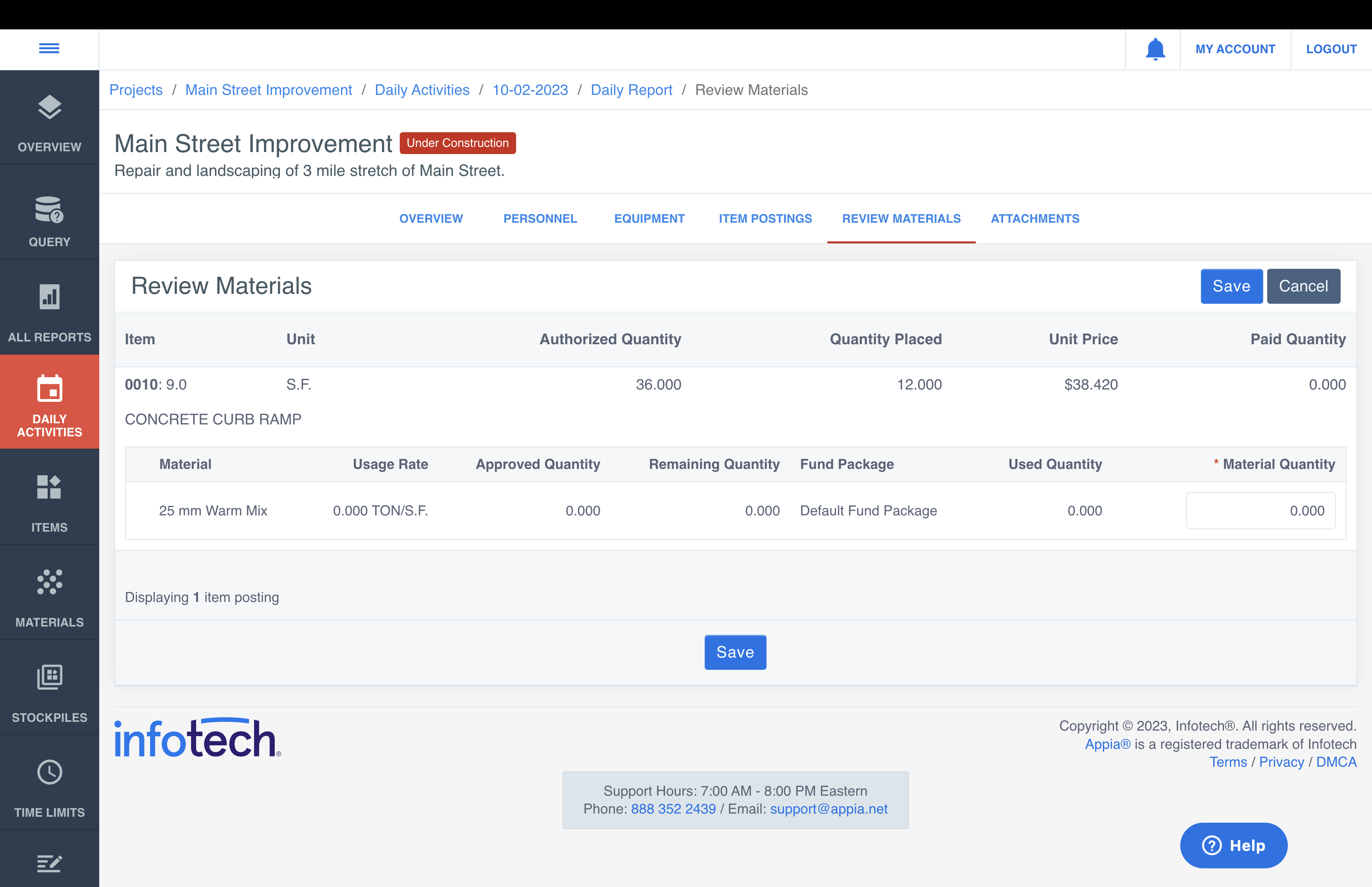The width and height of the screenshot is (1372, 887).
Task: Open the notifications bell
Action: [1154, 49]
